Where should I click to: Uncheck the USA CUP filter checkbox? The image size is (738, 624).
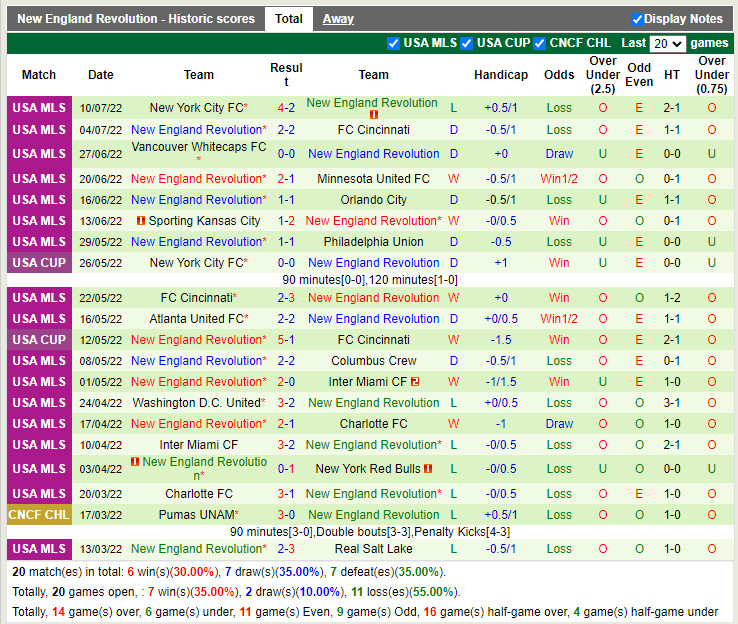click(467, 43)
